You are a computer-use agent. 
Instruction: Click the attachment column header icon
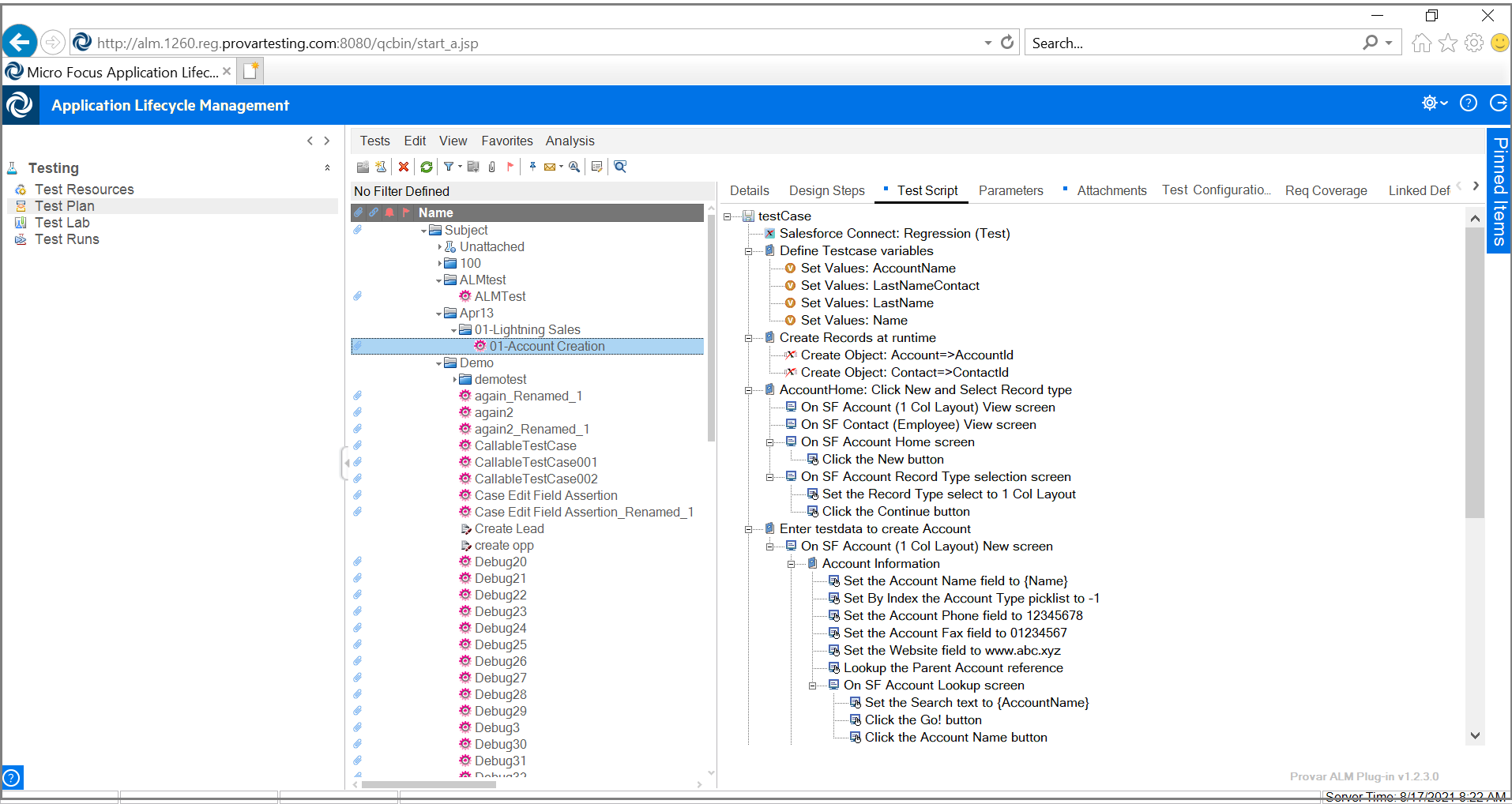click(x=358, y=212)
